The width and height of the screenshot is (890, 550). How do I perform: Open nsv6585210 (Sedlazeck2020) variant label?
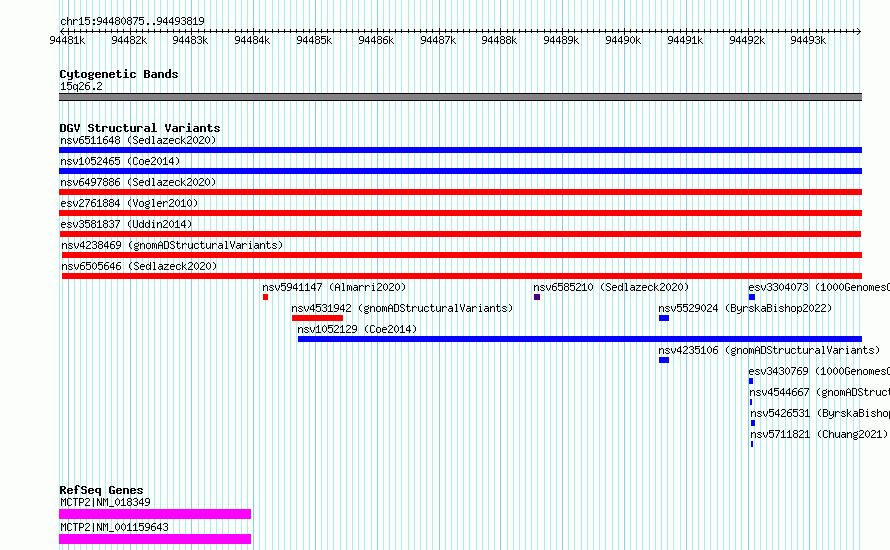coord(611,287)
